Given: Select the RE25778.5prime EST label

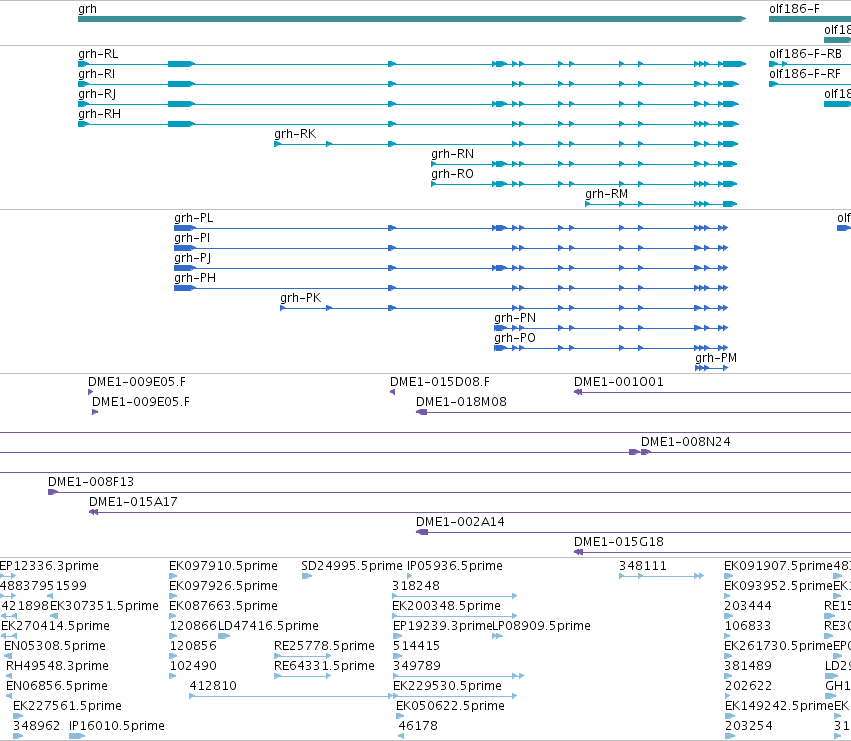Looking at the screenshot, I should pyautogui.click(x=325, y=647).
